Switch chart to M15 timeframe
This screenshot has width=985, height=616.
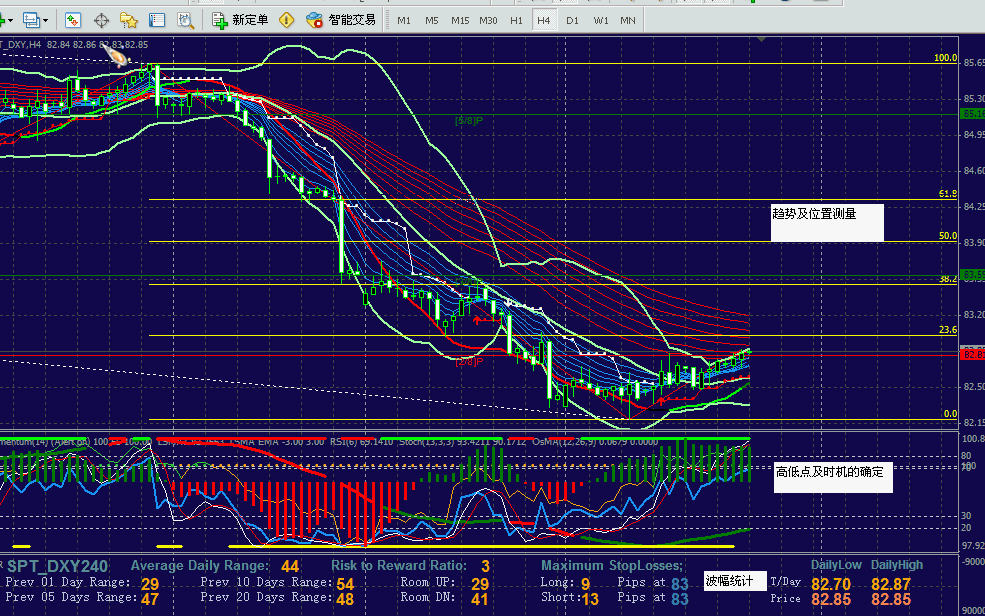coord(459,20)
